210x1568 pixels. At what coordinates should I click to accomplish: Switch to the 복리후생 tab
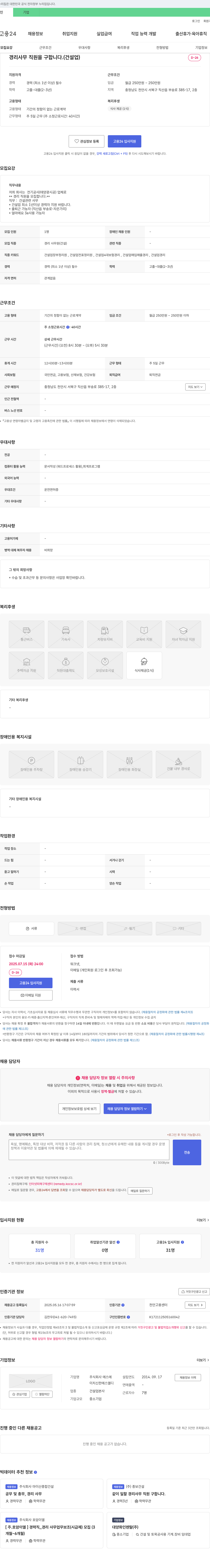(x=123, y=48)
